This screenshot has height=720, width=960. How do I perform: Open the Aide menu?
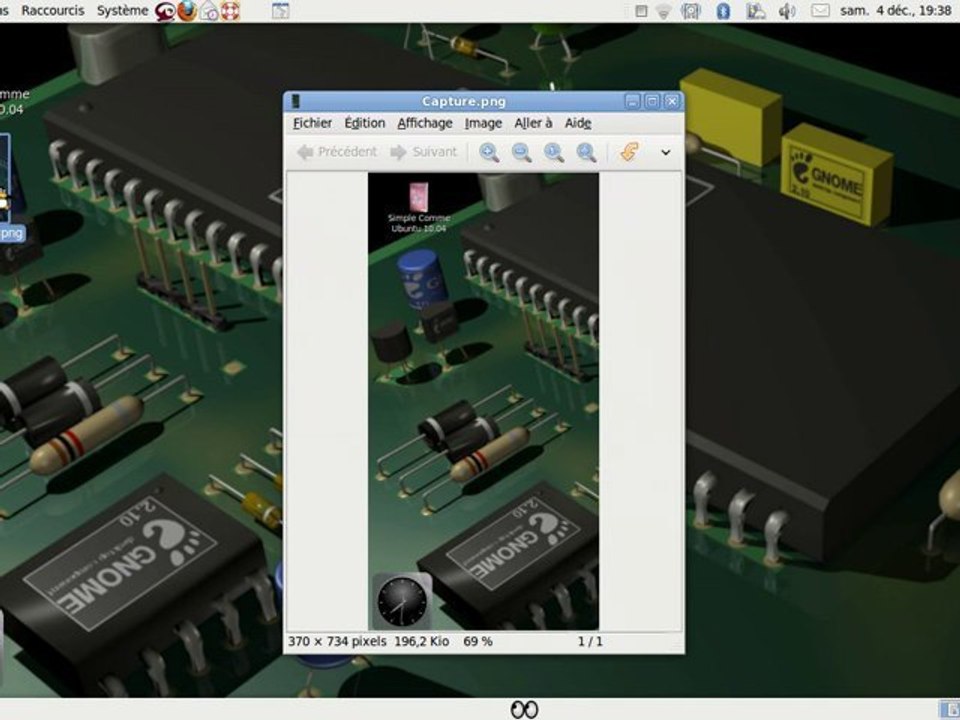578,123
